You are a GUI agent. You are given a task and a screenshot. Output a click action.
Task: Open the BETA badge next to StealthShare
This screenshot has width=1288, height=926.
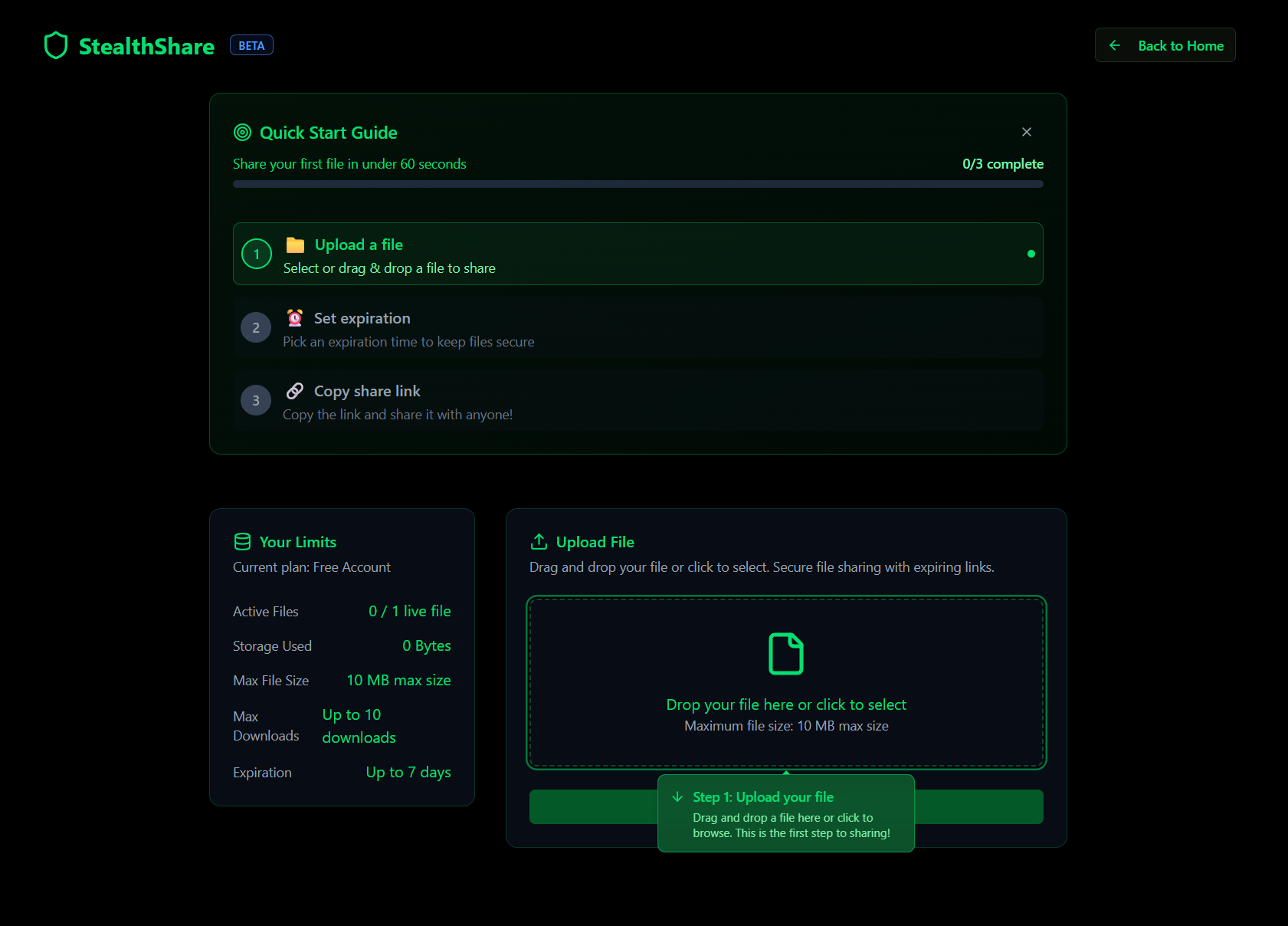tap(251, 44)
